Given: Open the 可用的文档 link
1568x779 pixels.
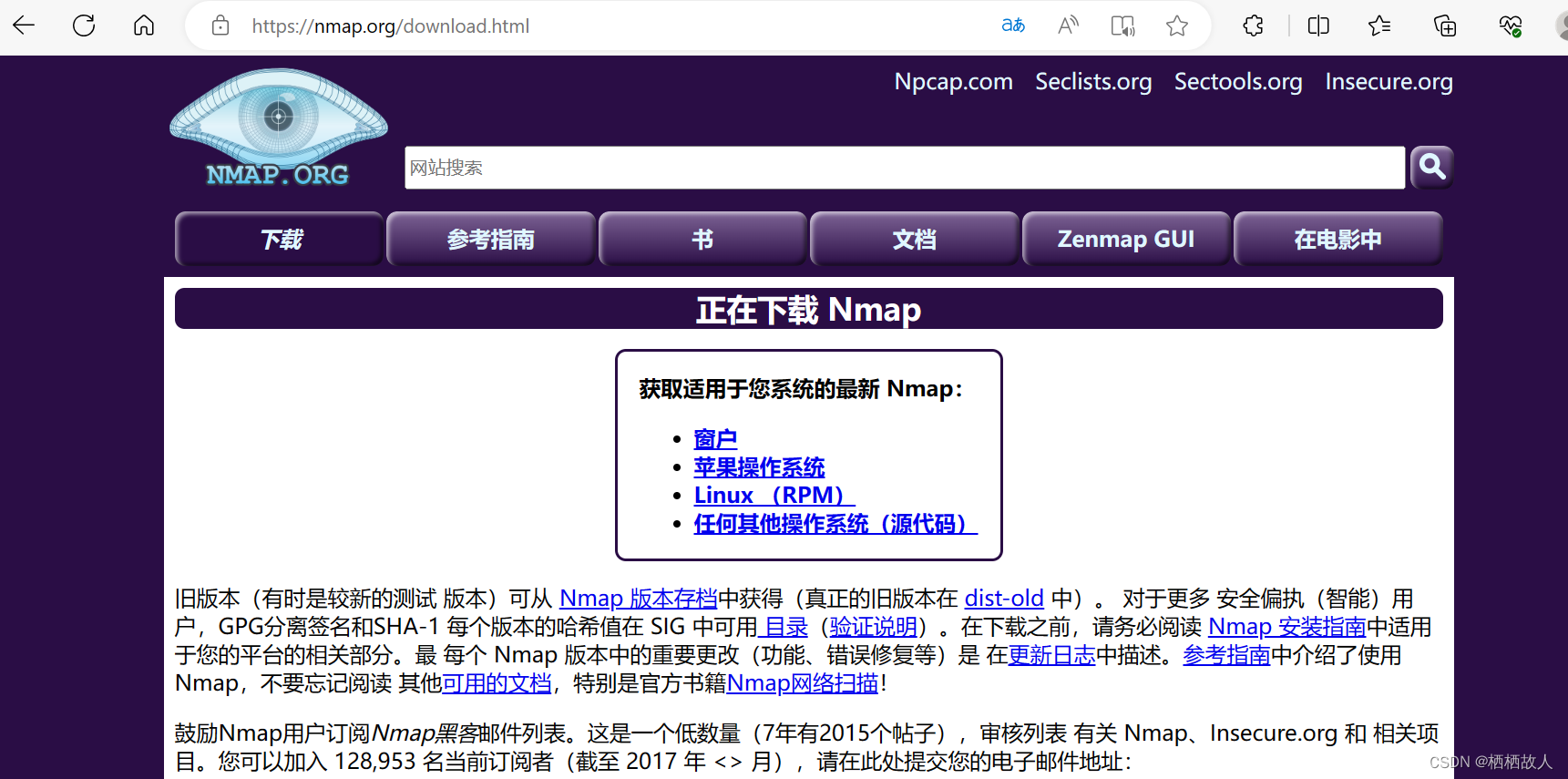Looking at the screenshot, I should pyautogui.click(x=497, y=683).
